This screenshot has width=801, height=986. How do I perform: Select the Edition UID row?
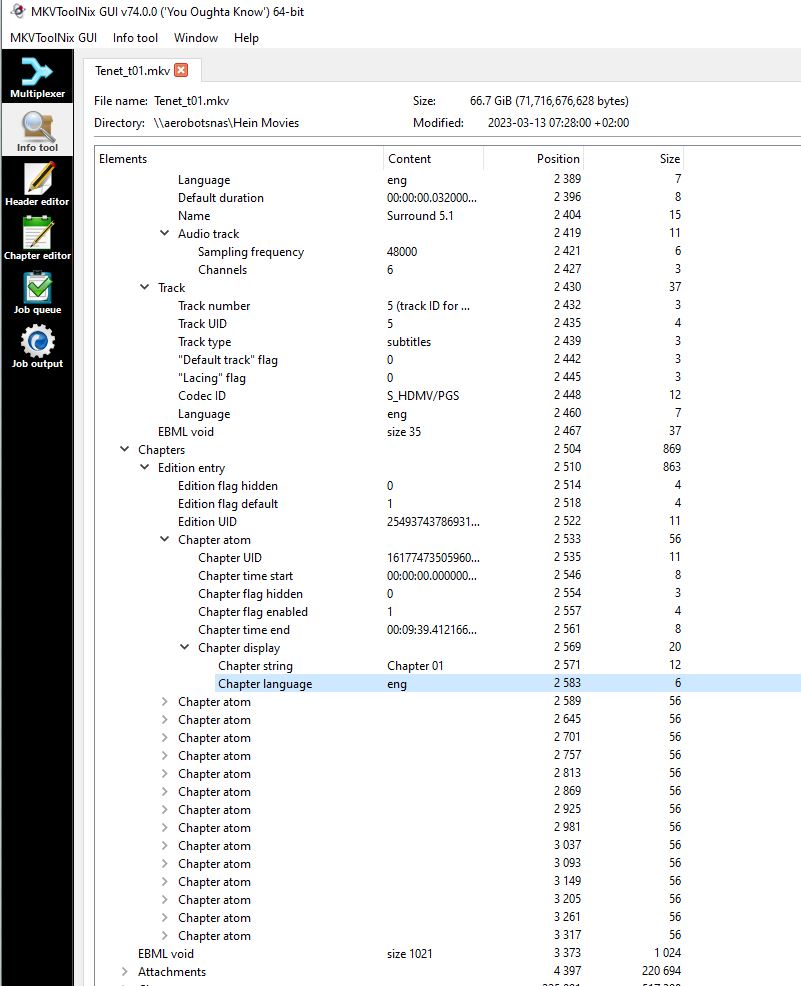(x=448, y=521)
